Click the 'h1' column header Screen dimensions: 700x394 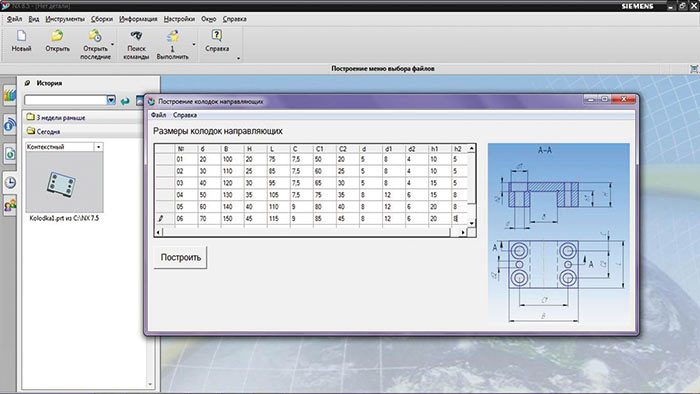tap(440, 149)
